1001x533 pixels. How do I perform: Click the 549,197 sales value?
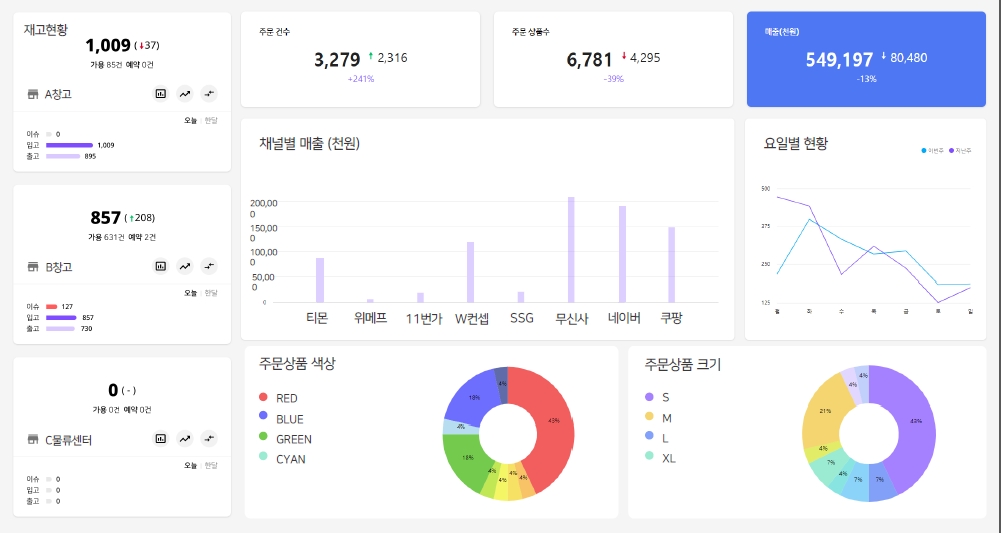pyautogui.click(x=839, y=60)
